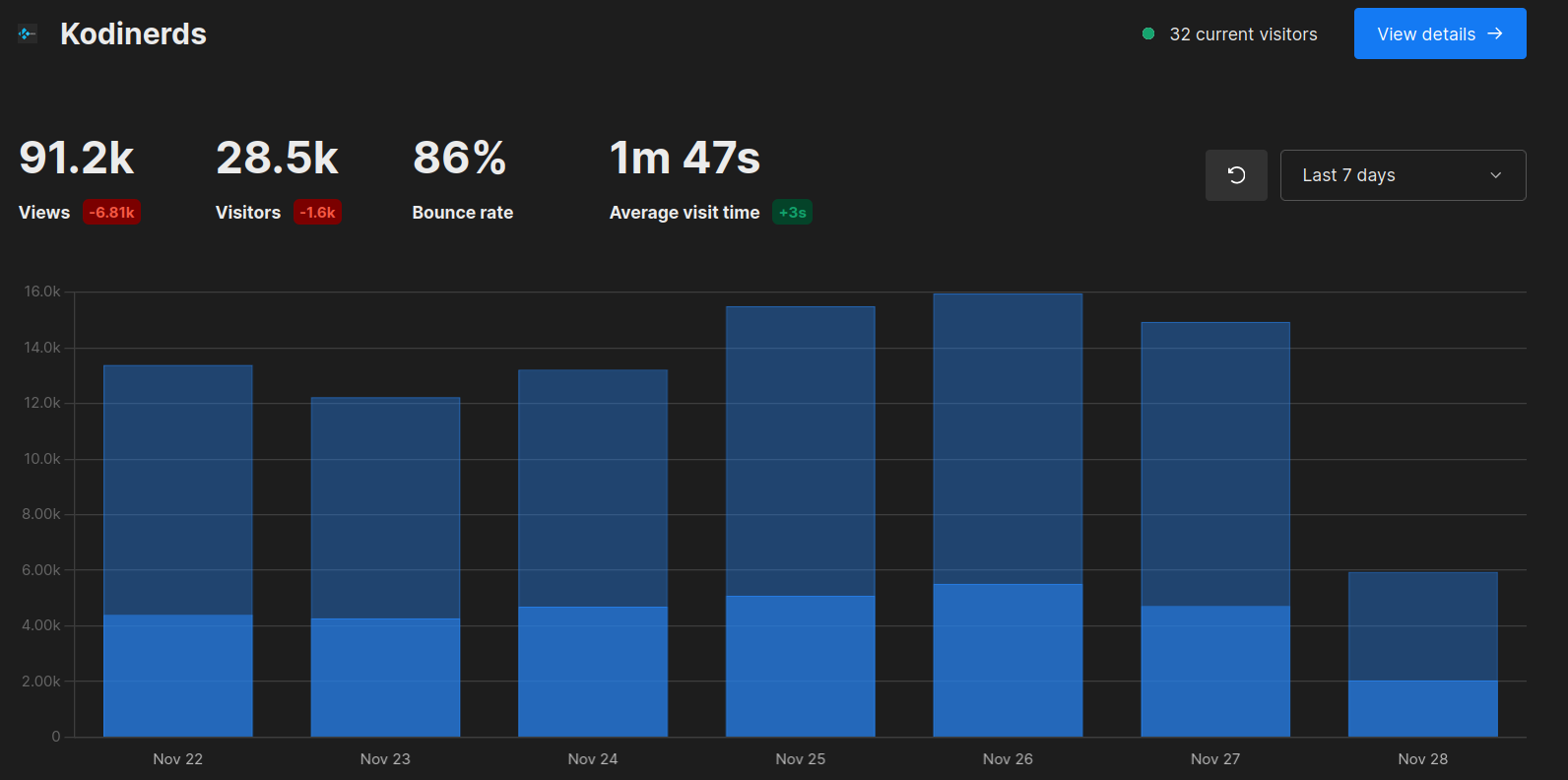Click the Nov 24 axis label

click(x=593, y=759)
